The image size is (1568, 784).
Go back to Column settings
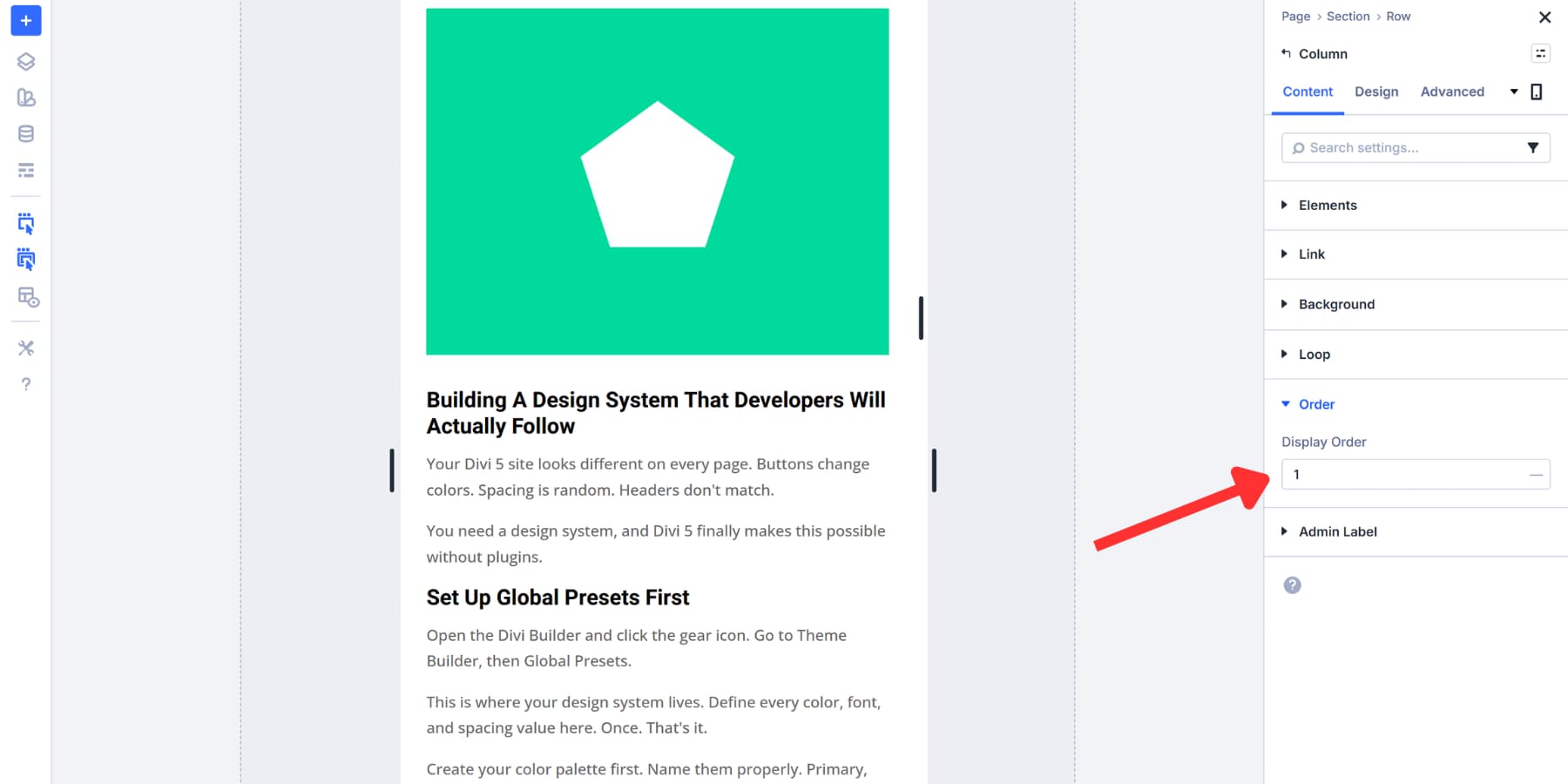[x=1314, y=53]
